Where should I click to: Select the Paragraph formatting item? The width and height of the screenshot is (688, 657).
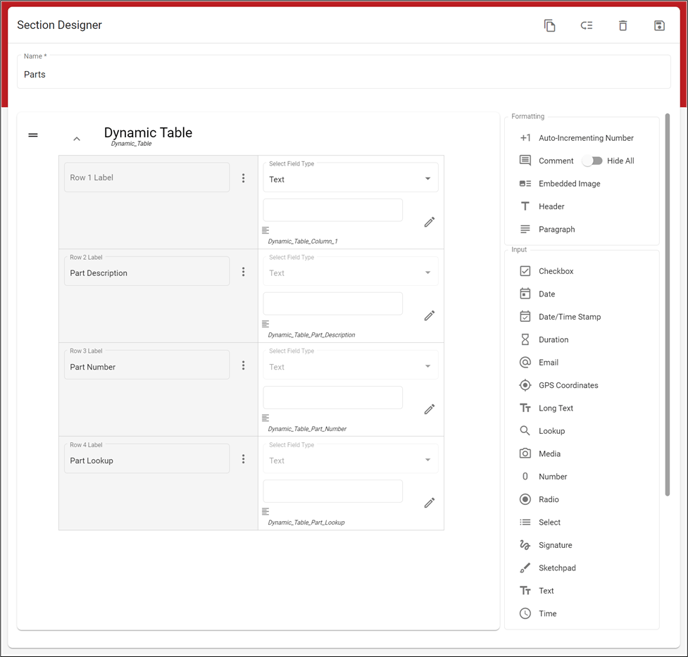click(x=547, y=229)
